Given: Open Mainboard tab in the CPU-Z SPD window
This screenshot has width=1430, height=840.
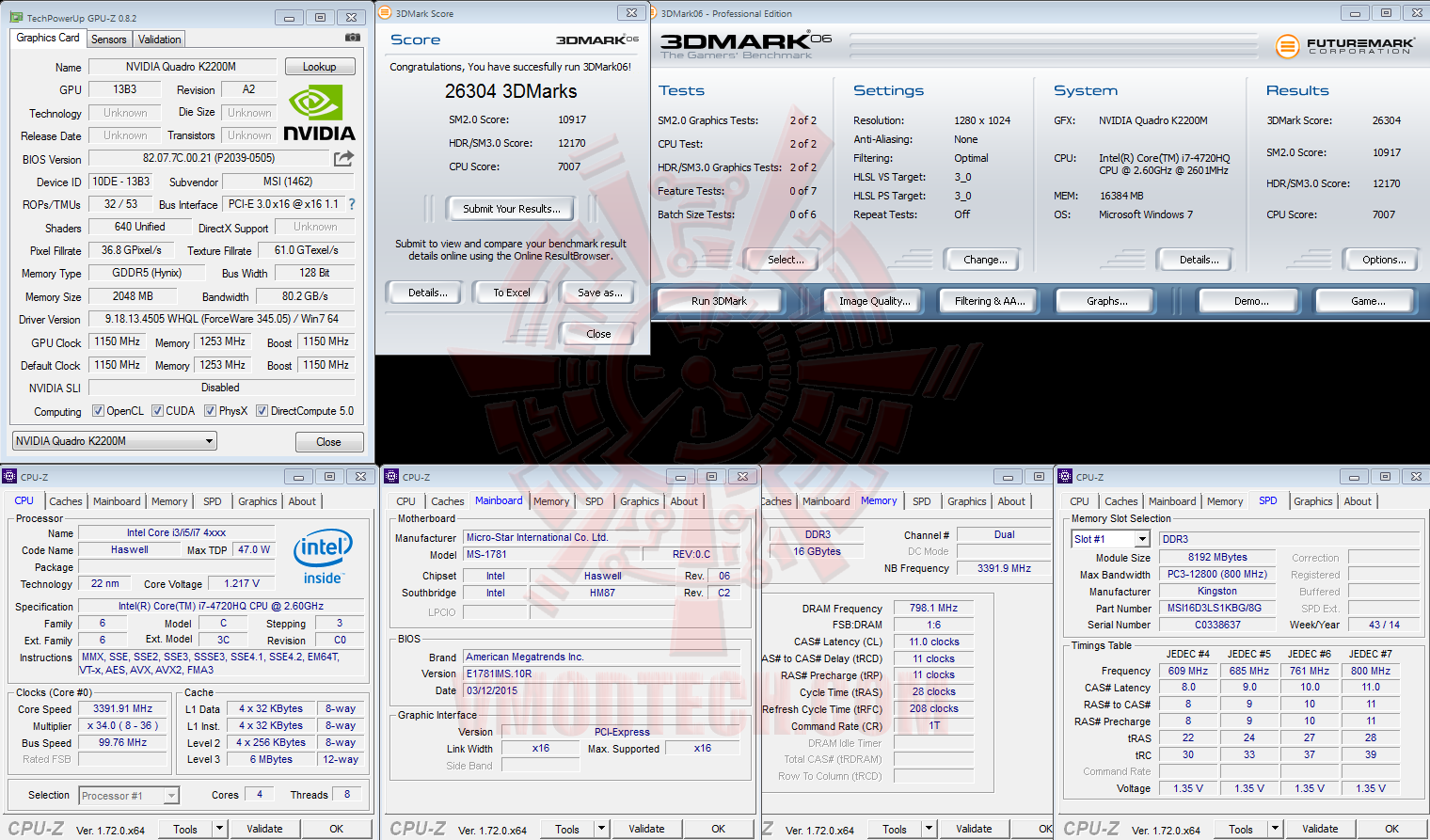Looking at the screenshot, I should tap(1172, 501).
